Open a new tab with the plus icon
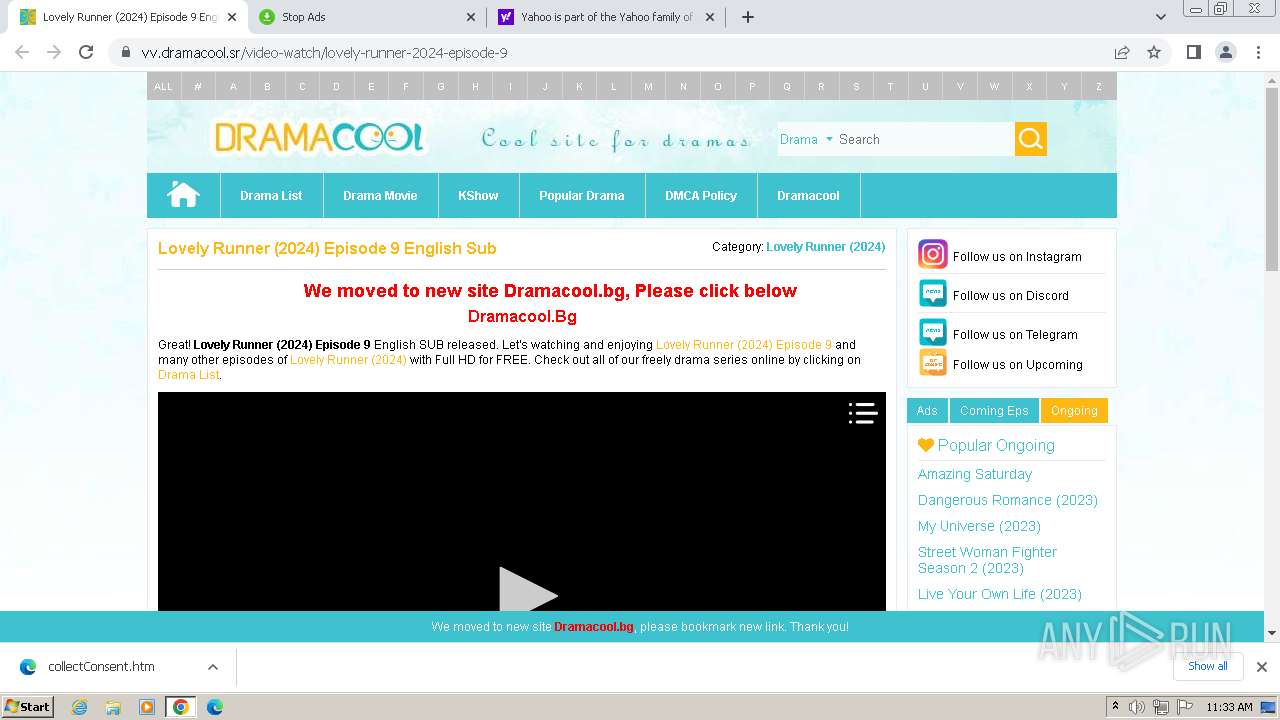 point(747,17)
